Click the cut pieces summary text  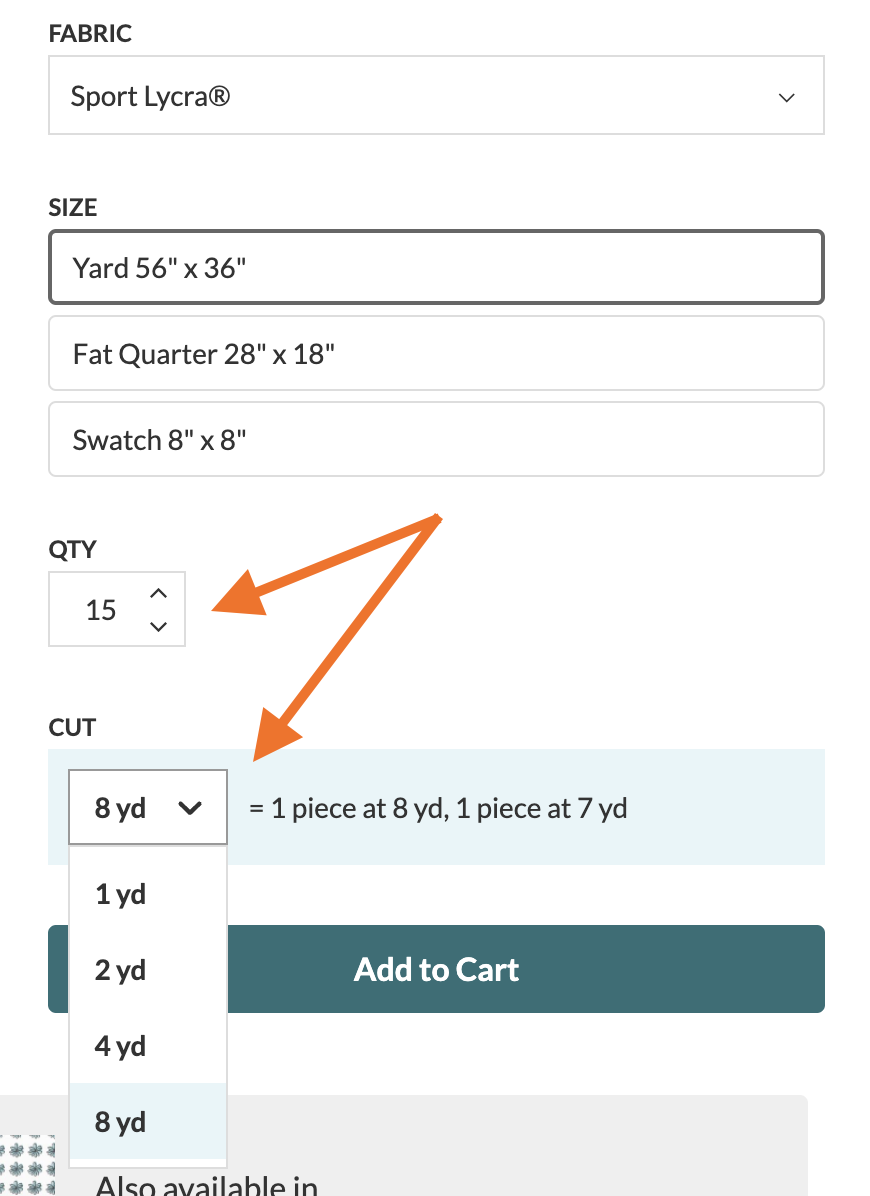coord(438,808)
